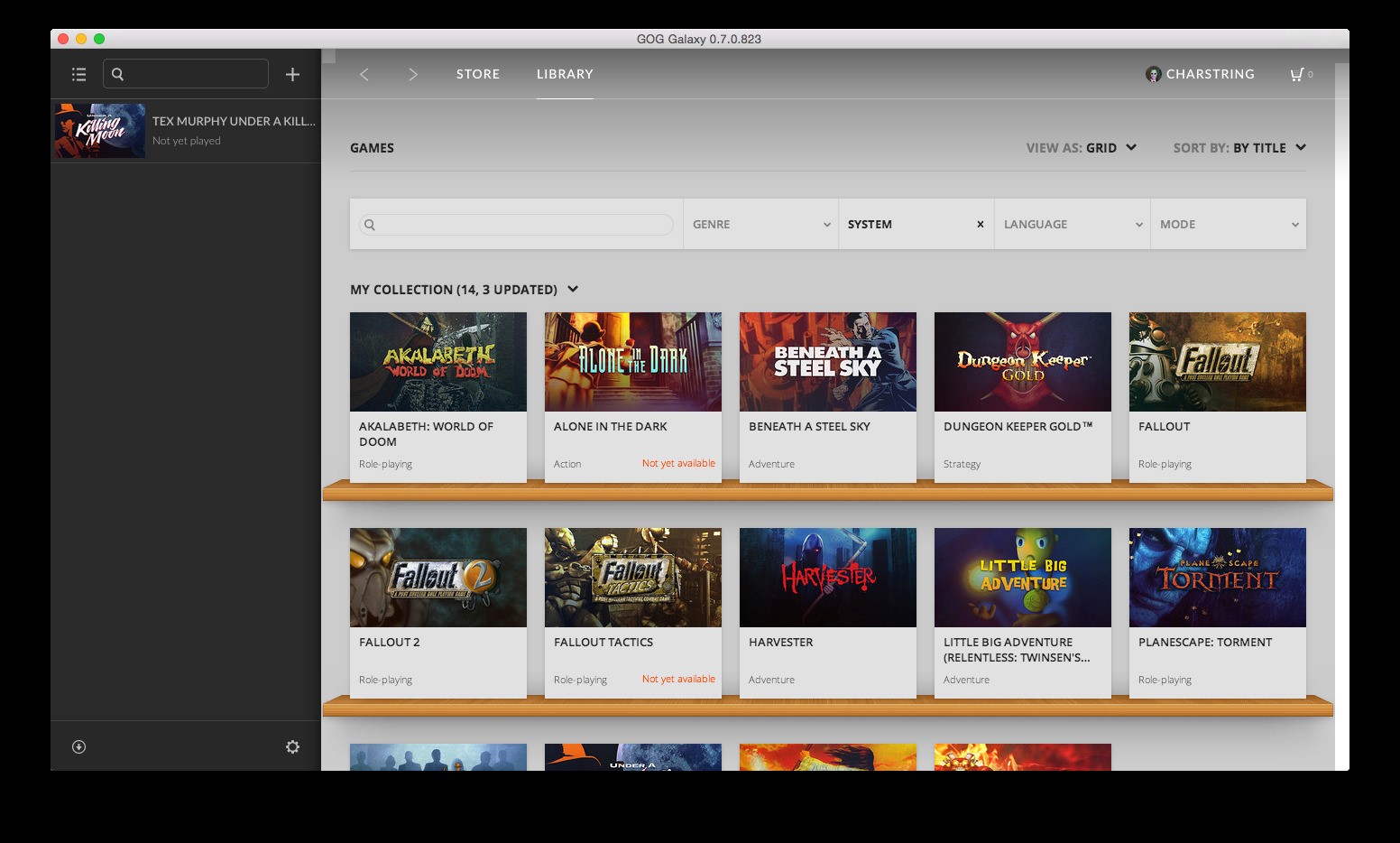Click the ALONE IN THE DARK title

611,427
